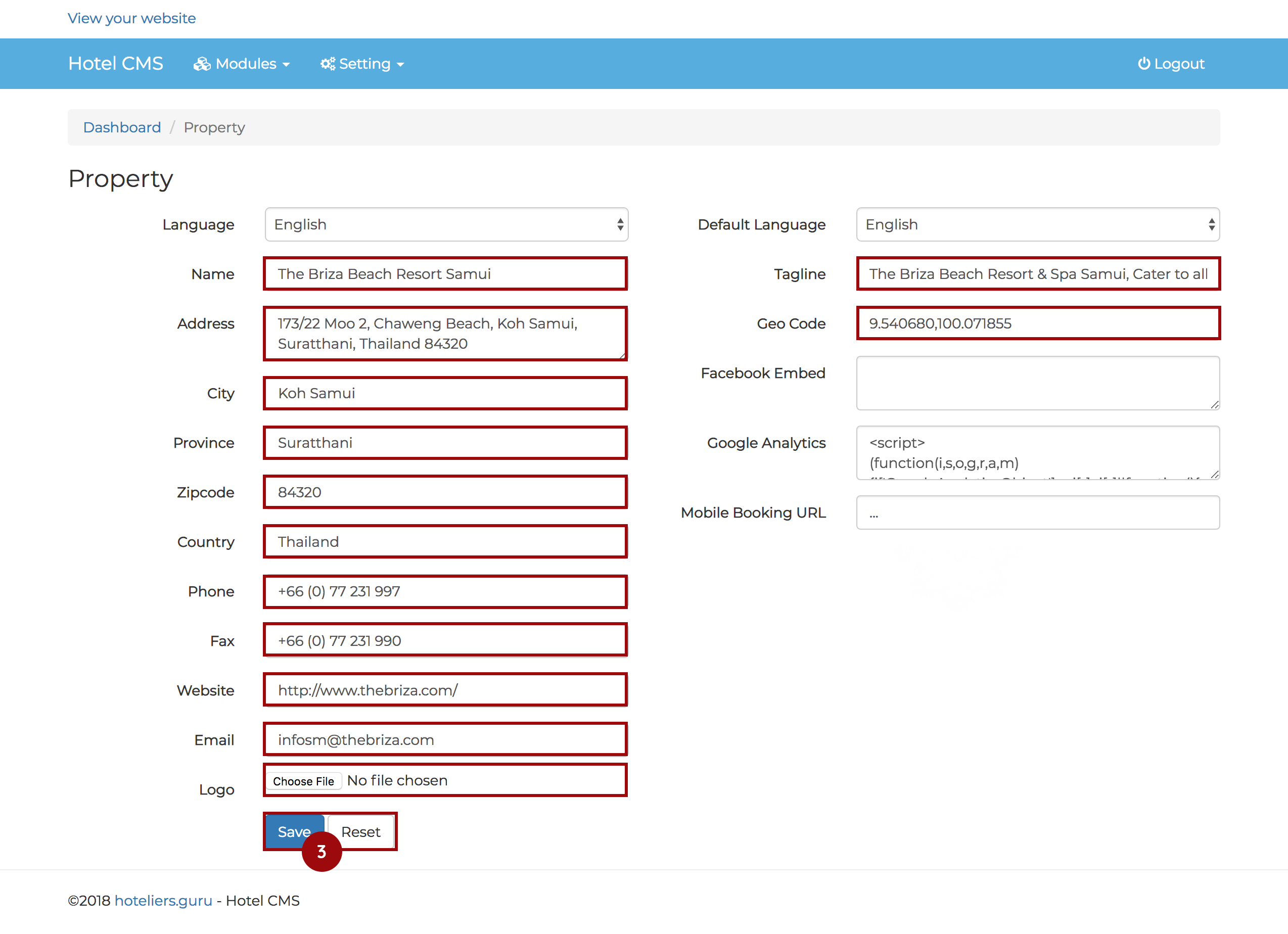Click the ©2018 footer text
This screenshot has height=934, width=1288.
point(89,901)
